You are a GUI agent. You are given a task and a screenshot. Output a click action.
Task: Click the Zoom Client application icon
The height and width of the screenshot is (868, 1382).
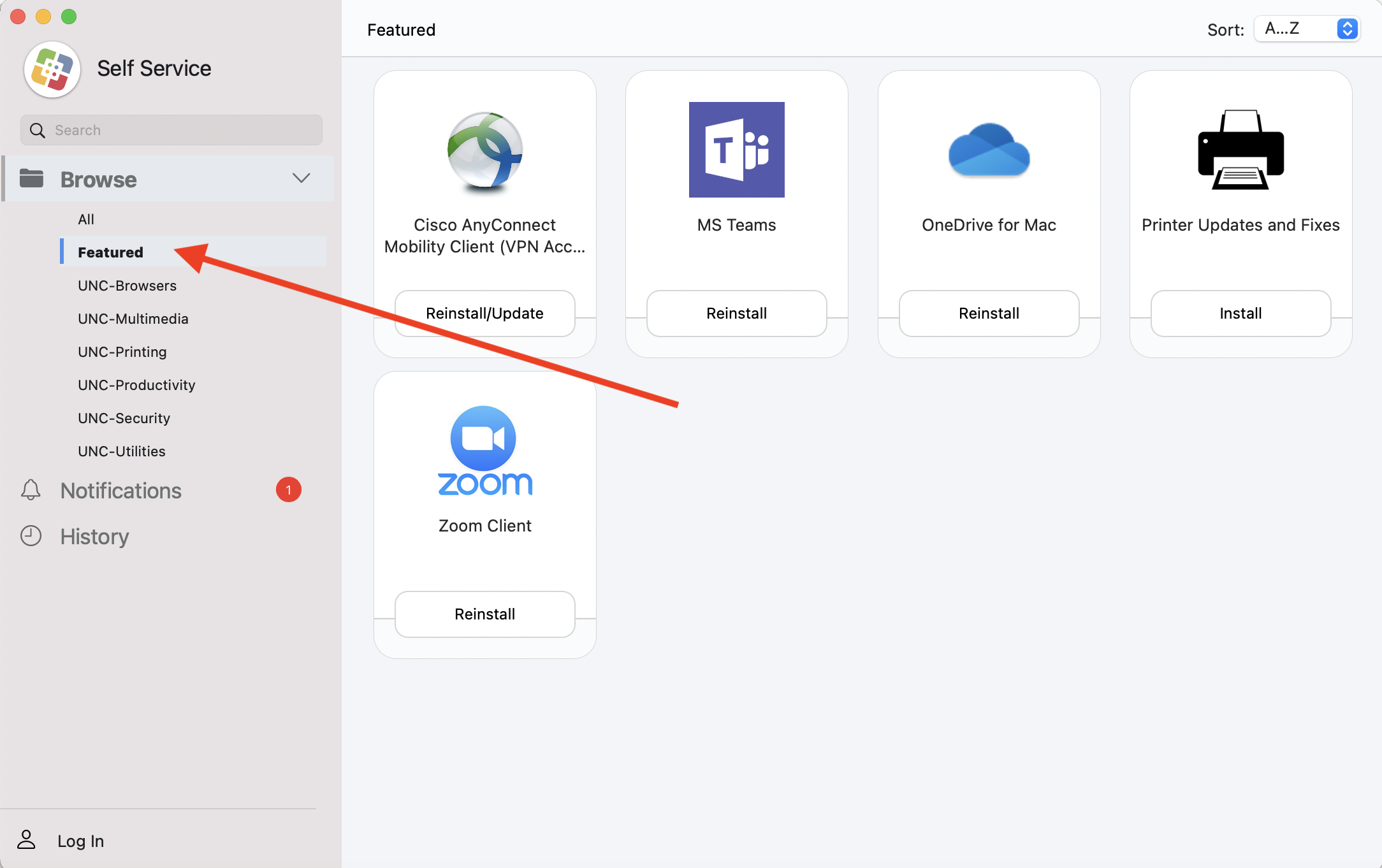pyautogui.click(x=484, y=449)
